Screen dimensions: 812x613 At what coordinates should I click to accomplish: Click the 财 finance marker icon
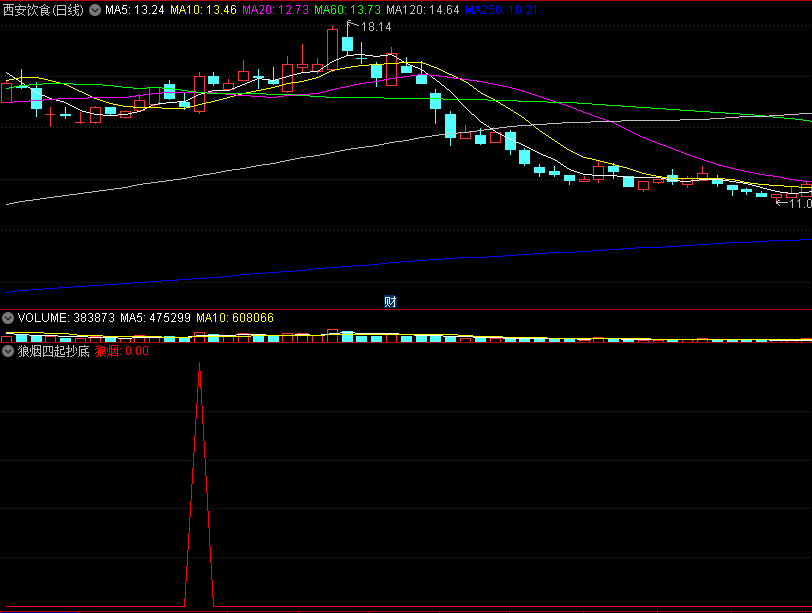(x=390, y=301)
